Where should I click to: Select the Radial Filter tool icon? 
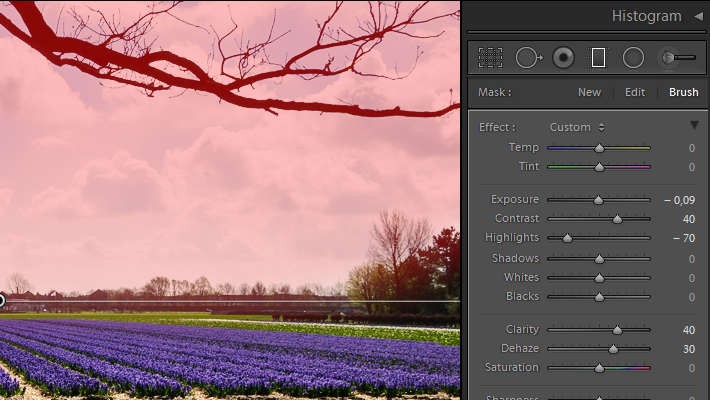tap(633, 58)
